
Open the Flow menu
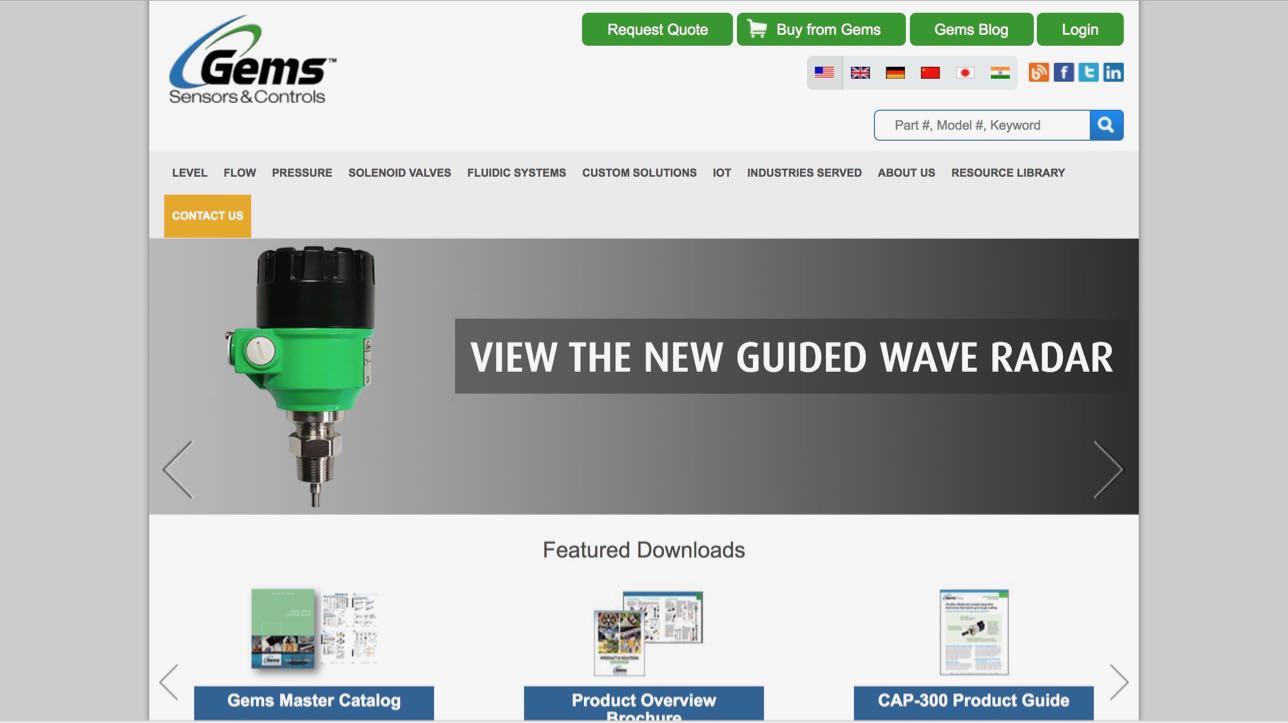pyautogui.click(x=240, y=173)
